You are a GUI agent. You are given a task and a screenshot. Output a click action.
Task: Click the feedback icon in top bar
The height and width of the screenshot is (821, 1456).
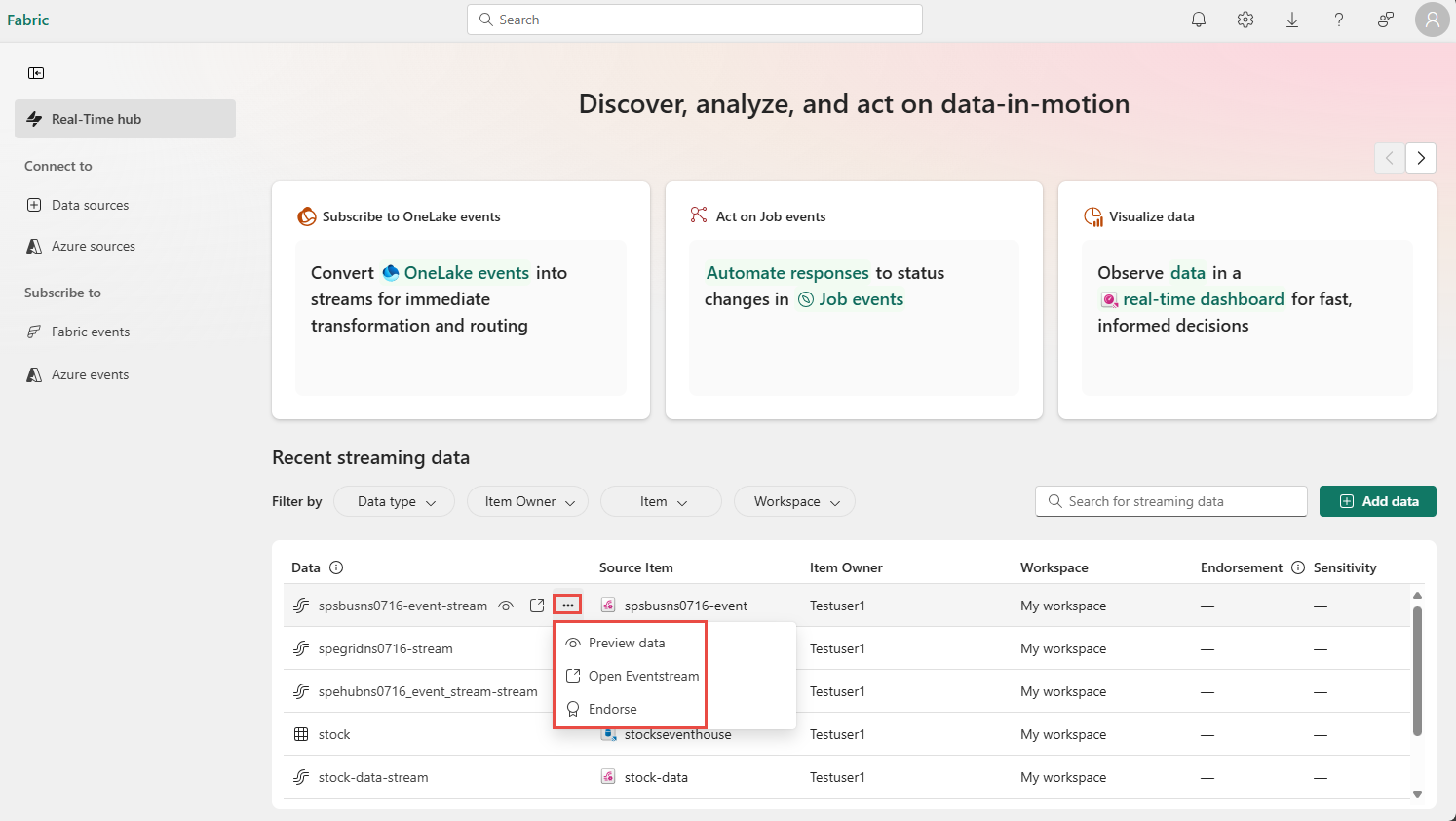pos(1386,20)
